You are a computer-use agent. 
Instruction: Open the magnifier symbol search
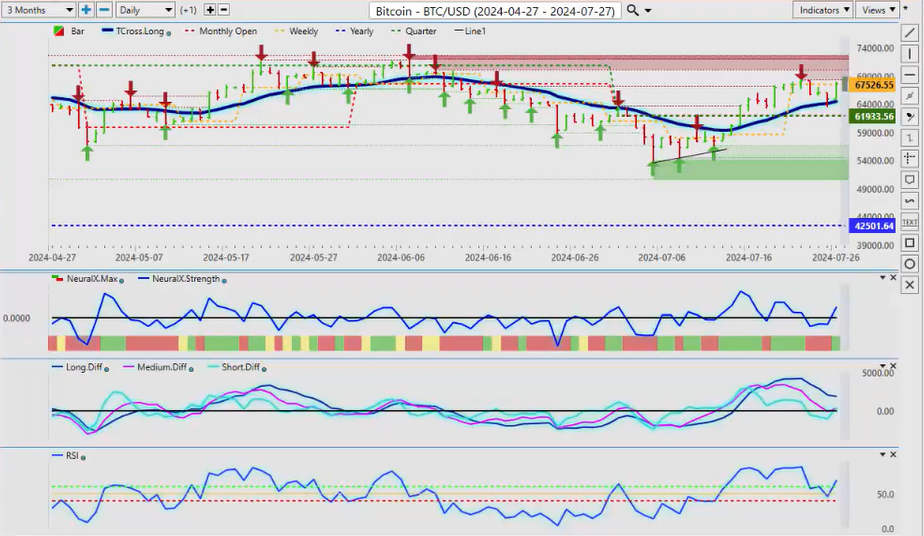633,10
